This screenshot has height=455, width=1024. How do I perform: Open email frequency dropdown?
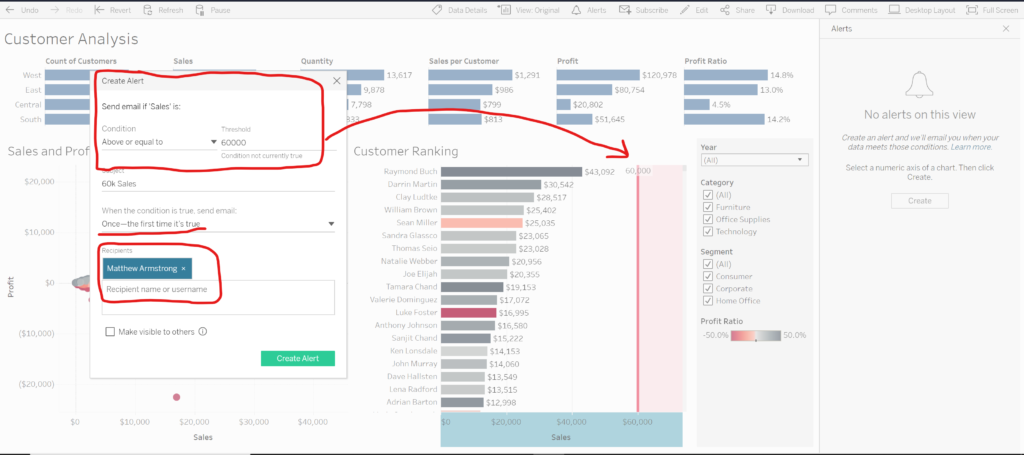pyautogui.click(x=218, y=224)
